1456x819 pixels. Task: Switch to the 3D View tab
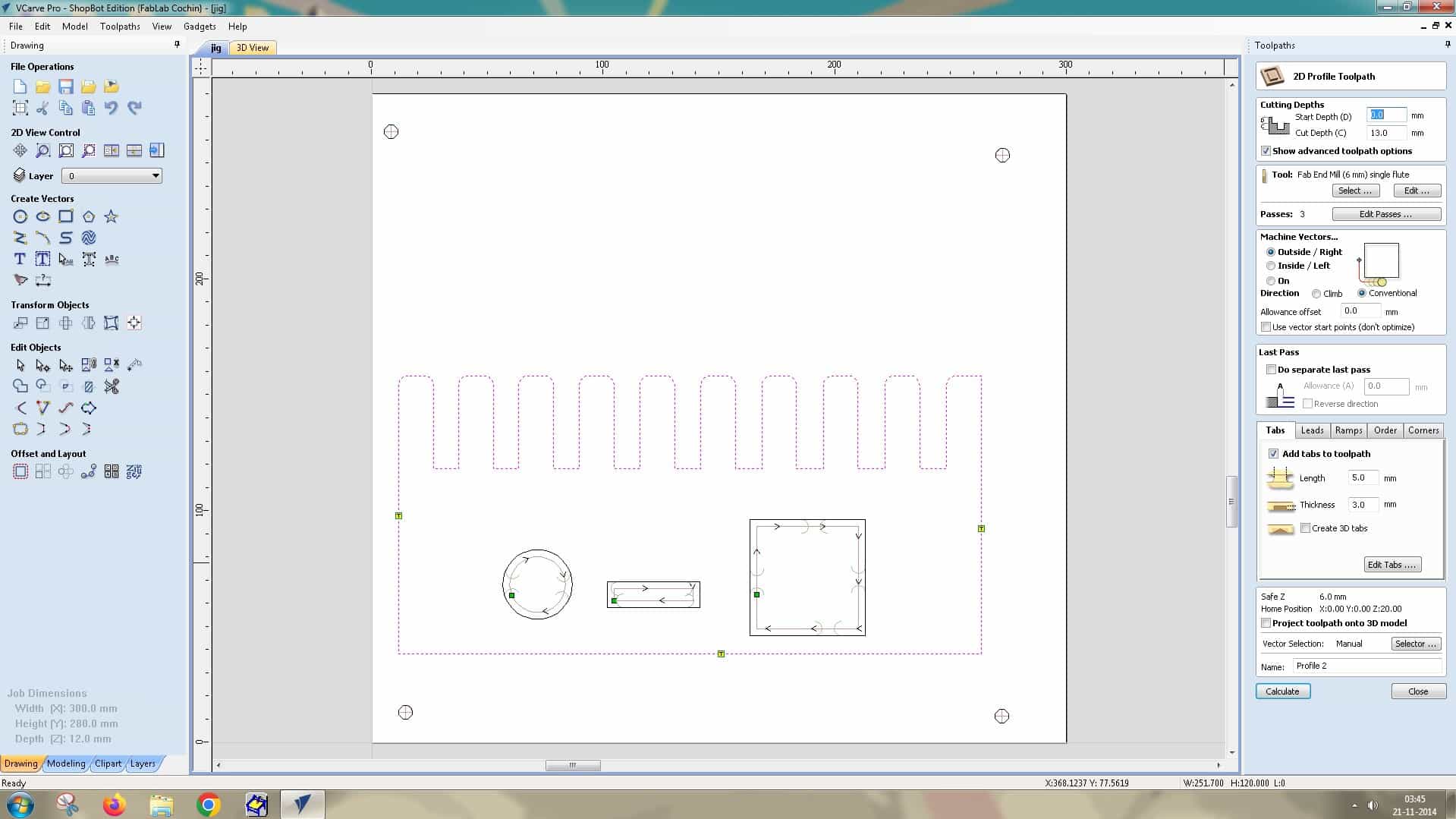click(253, 48)
